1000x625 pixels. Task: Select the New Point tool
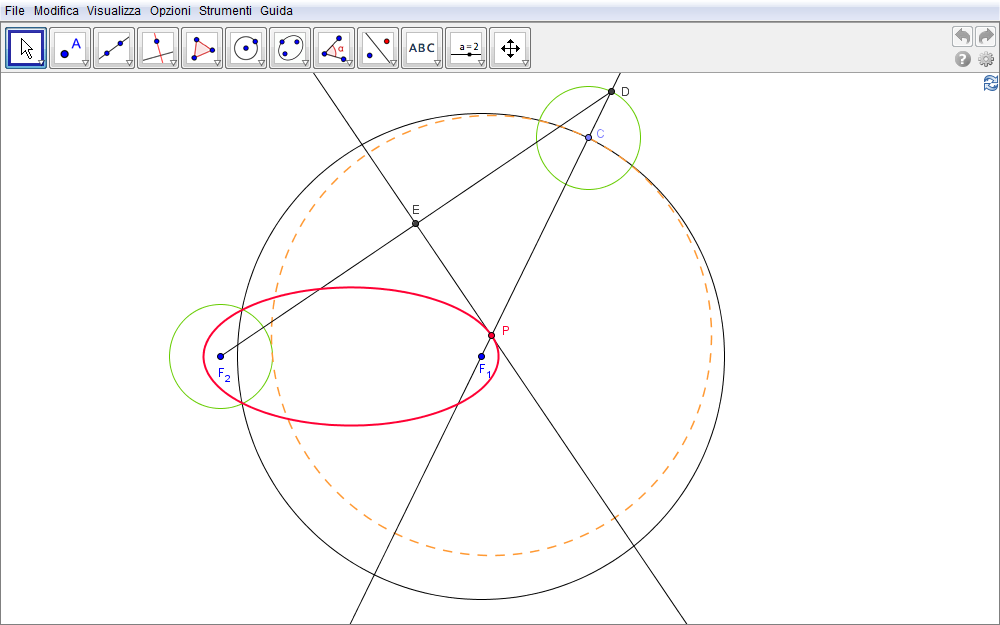tap(70, 47)
